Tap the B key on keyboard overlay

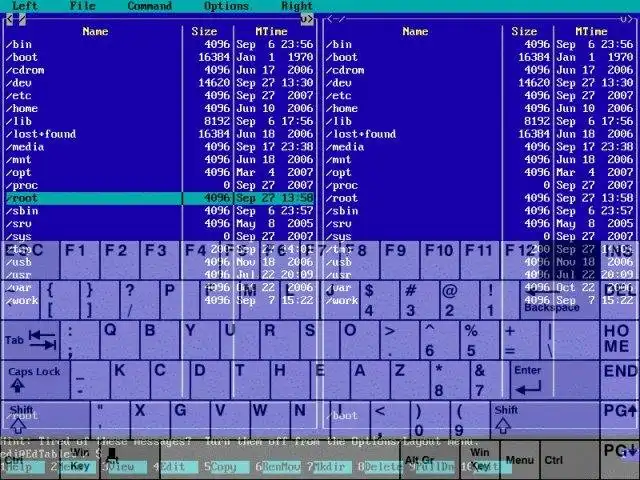click(x=160, y=340)
